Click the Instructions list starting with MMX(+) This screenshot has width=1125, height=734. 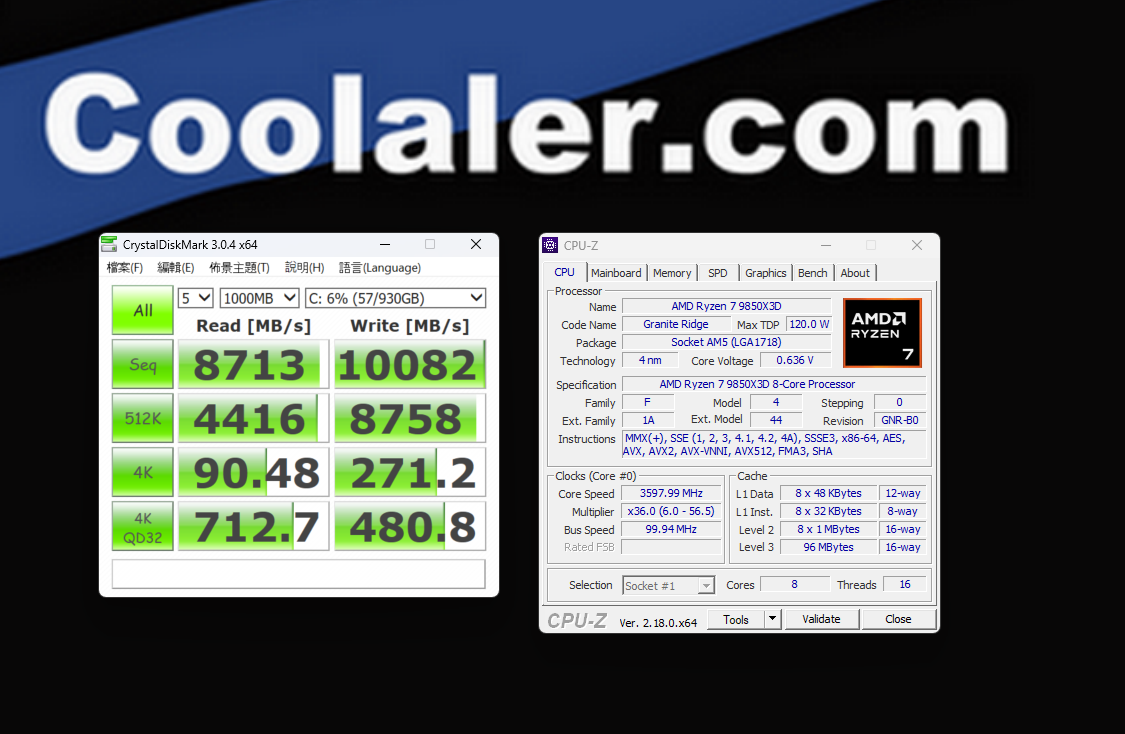tap(773, 445)
